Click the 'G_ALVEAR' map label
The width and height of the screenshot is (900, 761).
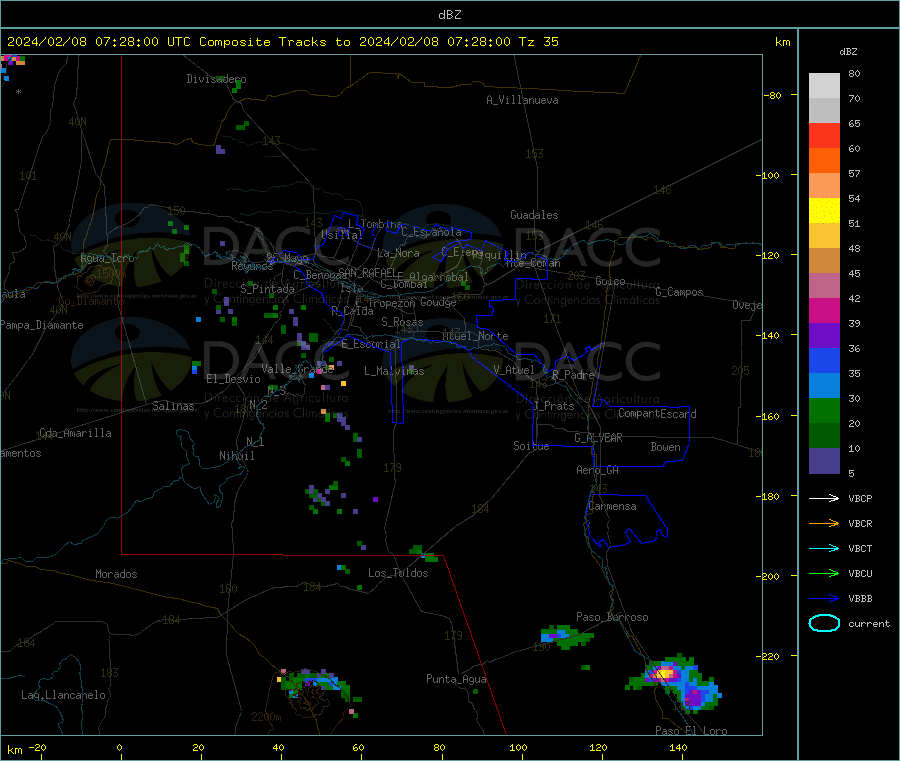598,438
